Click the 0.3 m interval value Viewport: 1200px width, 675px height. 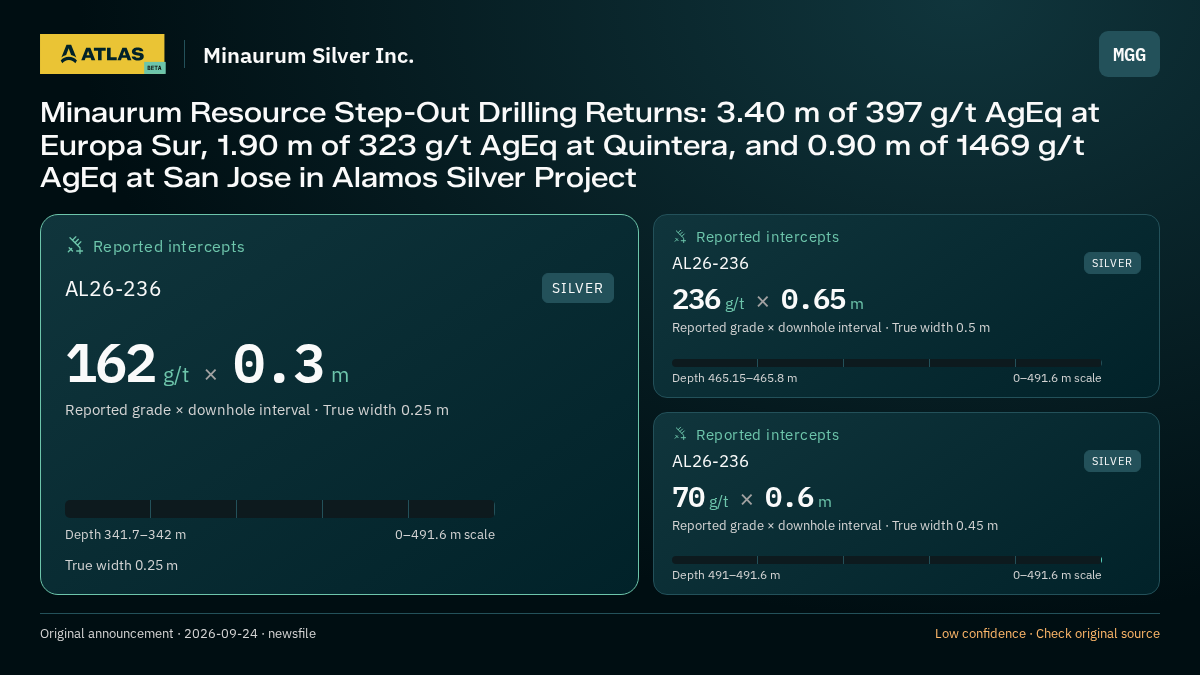tap(291, 365)
